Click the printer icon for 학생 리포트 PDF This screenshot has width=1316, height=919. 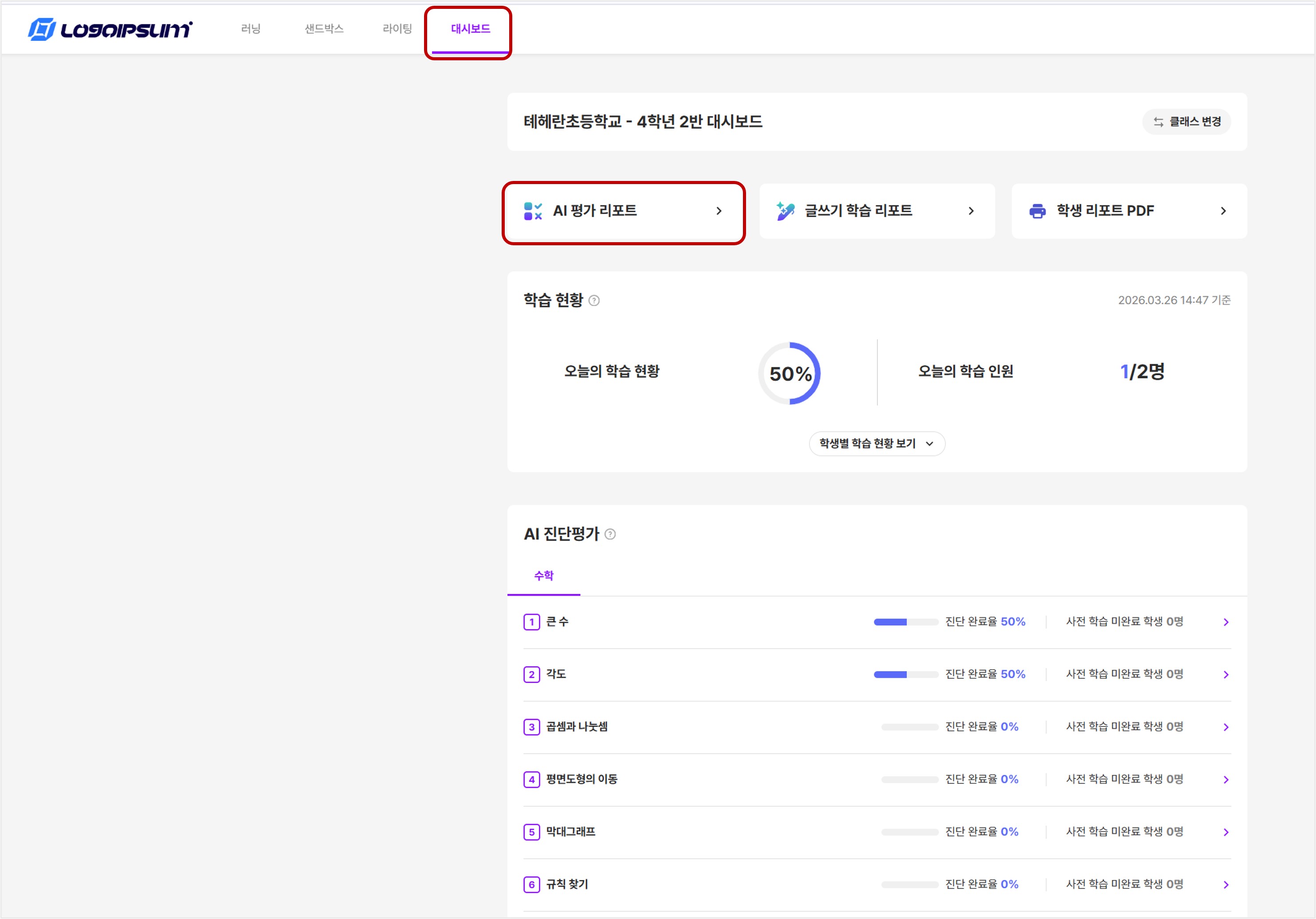coord(1037,211)
